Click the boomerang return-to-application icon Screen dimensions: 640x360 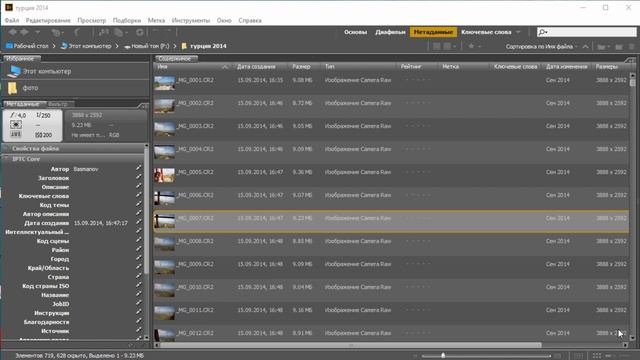click(x=77, y=32)
